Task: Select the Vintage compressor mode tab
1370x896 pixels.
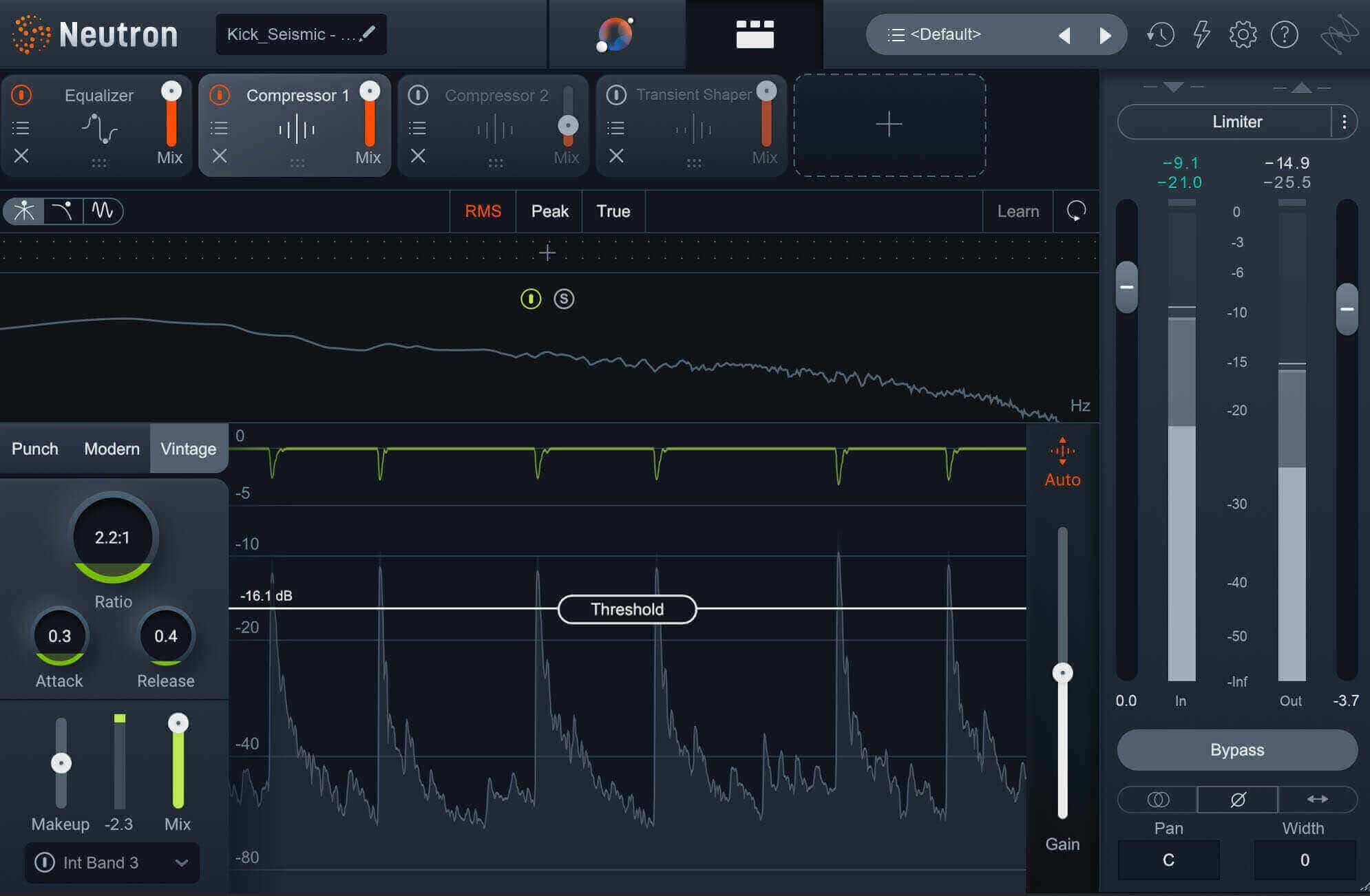Action: coord(189,449)
